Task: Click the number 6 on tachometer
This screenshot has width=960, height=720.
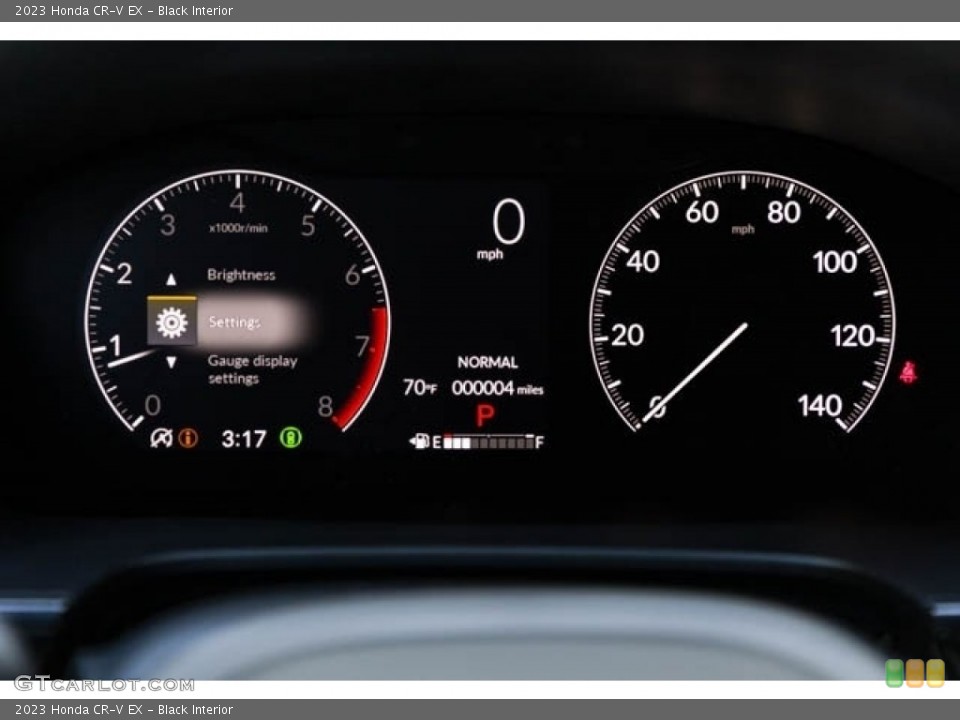Action: coord(353,276)
